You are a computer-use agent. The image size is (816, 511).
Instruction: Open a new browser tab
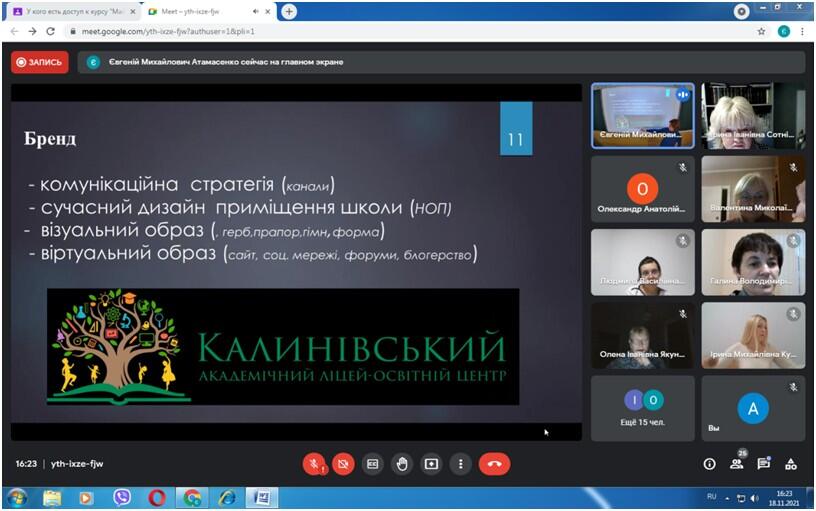pos(289,11)
